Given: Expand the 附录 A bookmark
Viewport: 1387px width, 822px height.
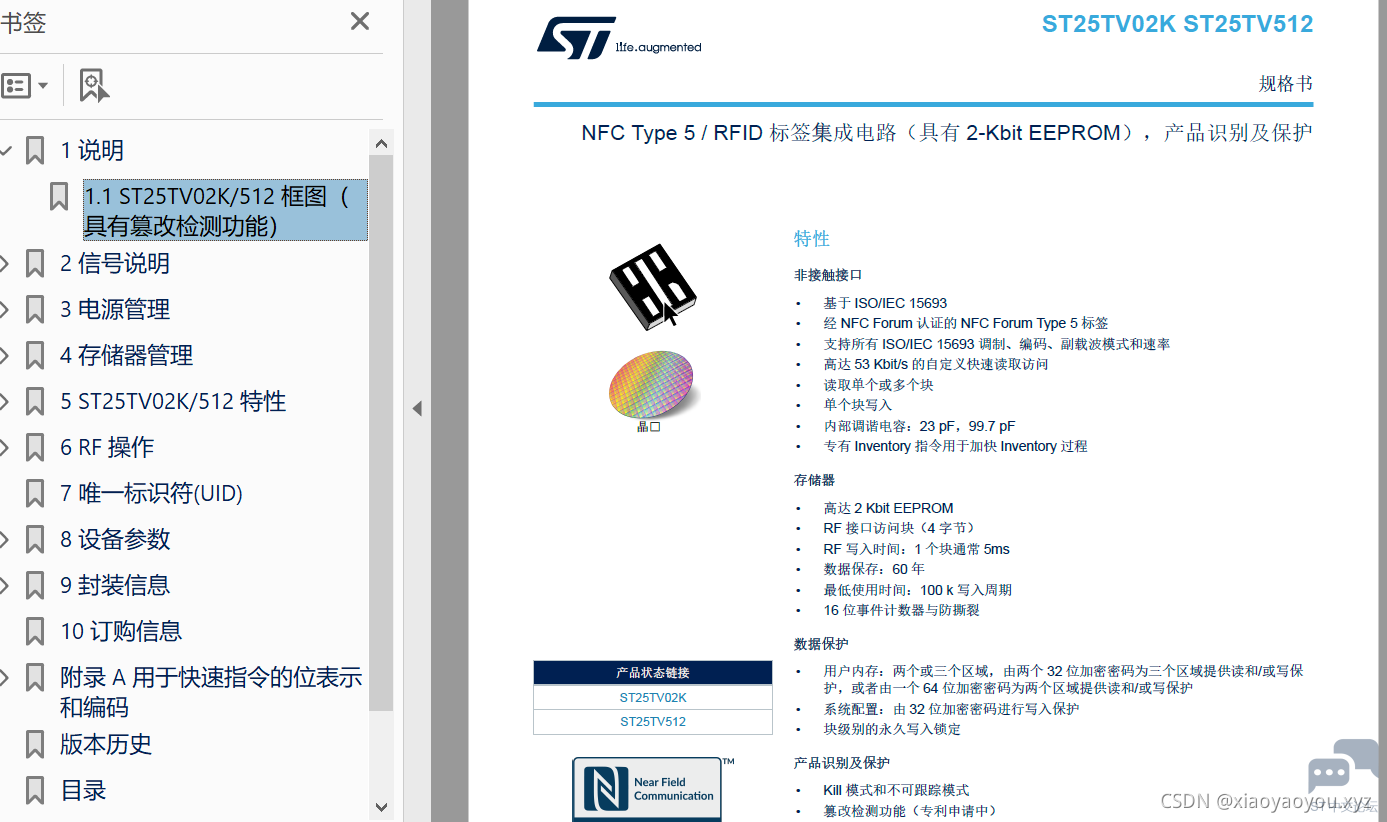Looking at the screenshot, I should click(x=5, y=678).
